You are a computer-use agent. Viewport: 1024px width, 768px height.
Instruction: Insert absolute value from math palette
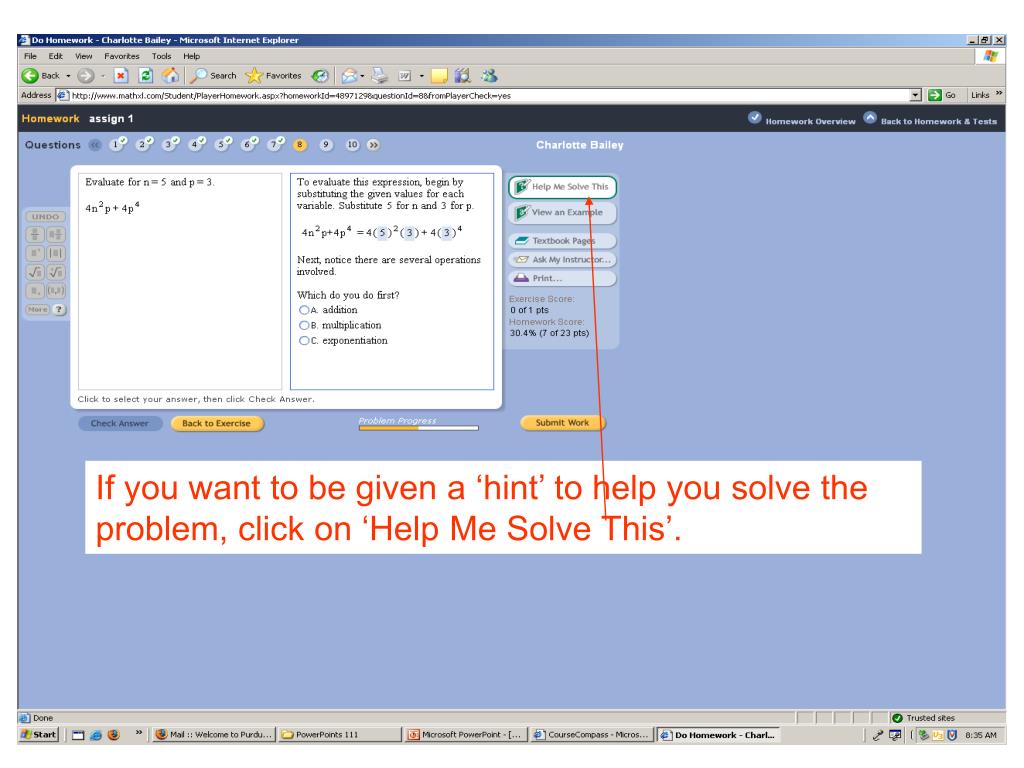coord(56,253)
